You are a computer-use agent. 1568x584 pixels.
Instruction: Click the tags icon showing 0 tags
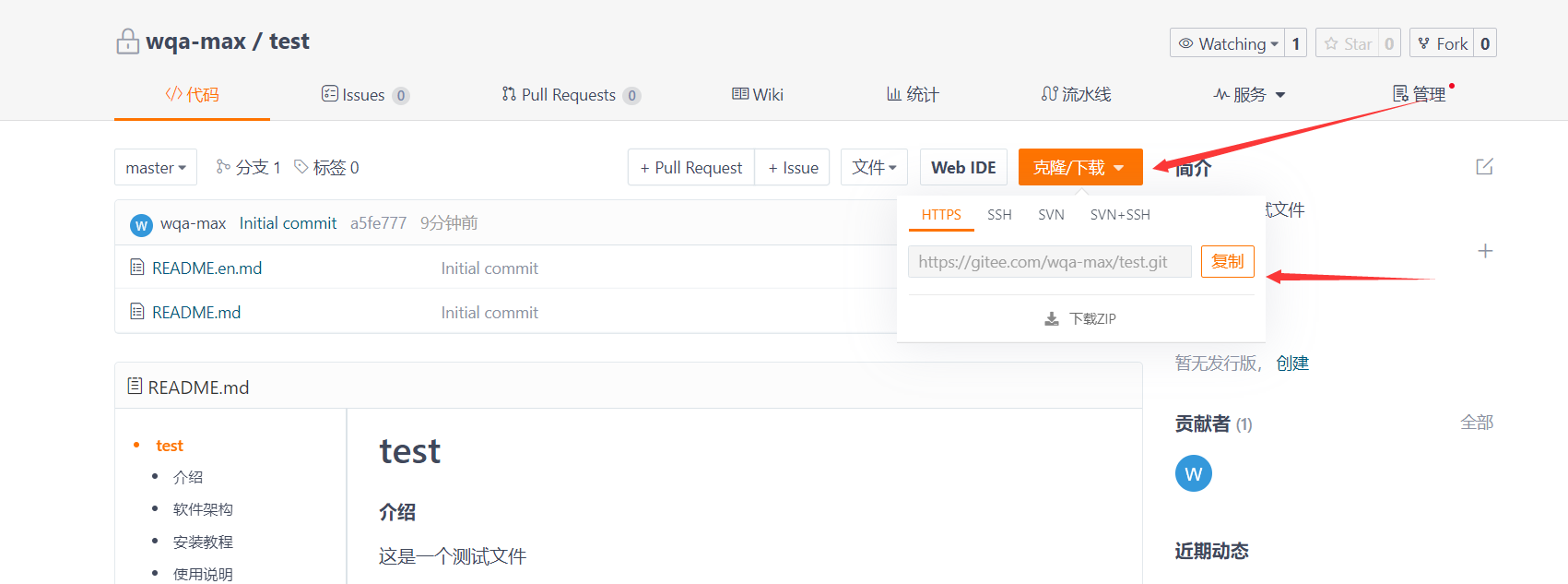301,167
